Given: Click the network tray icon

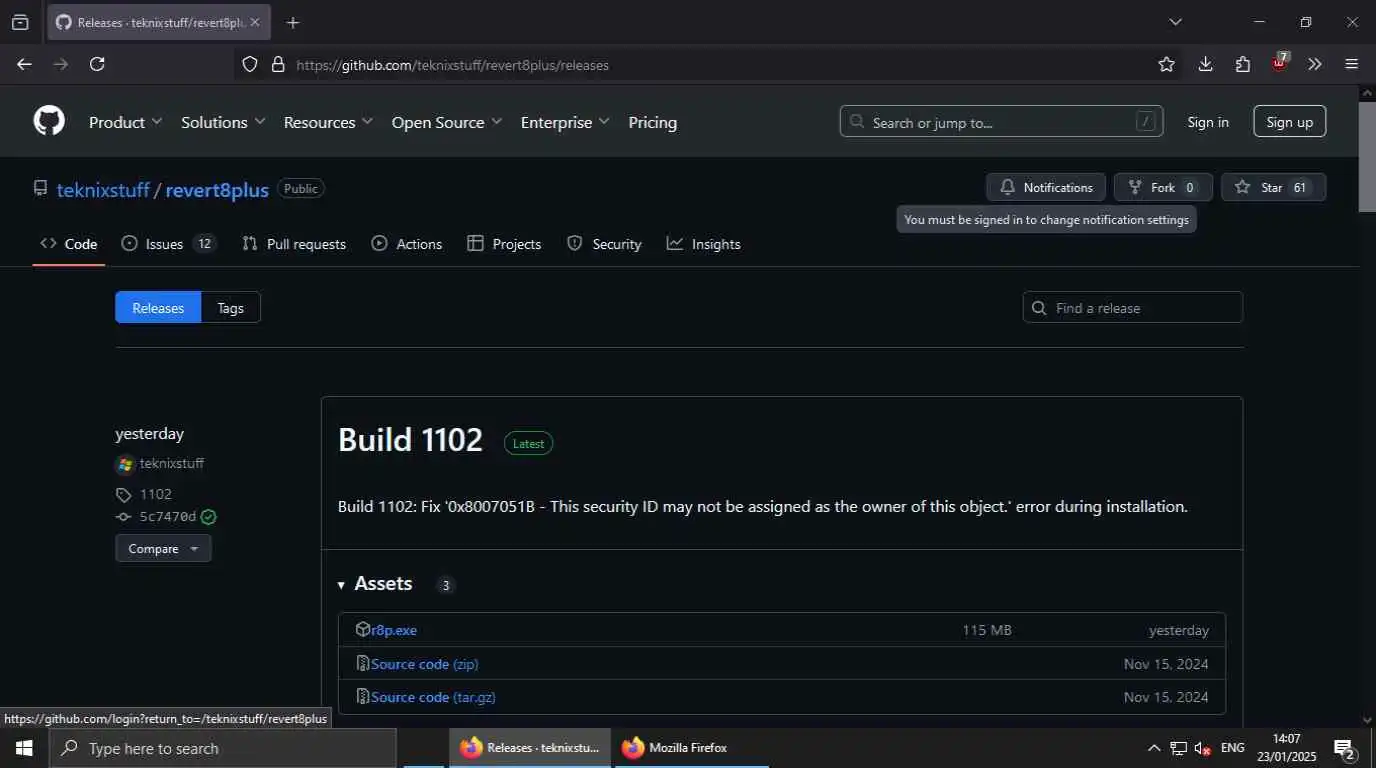Looking at the screenshot, I should [x=1179, y=748].
